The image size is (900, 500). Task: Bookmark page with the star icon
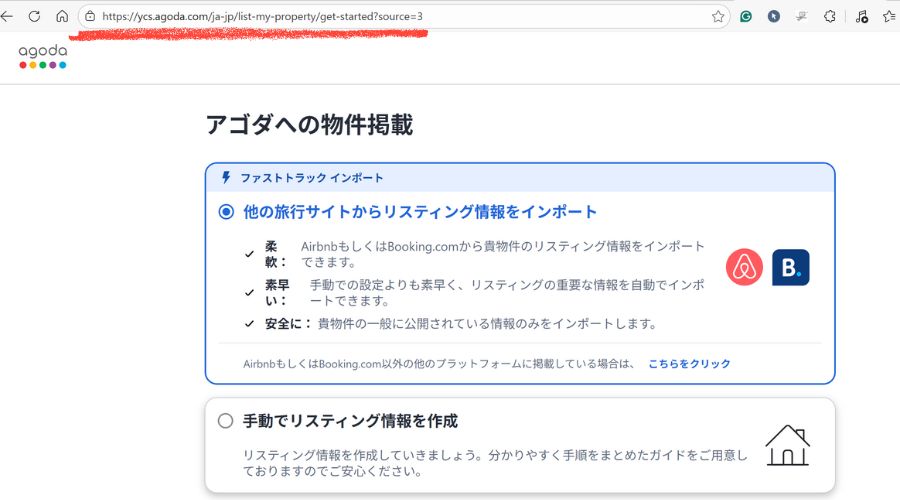click(x=717, y=17)
